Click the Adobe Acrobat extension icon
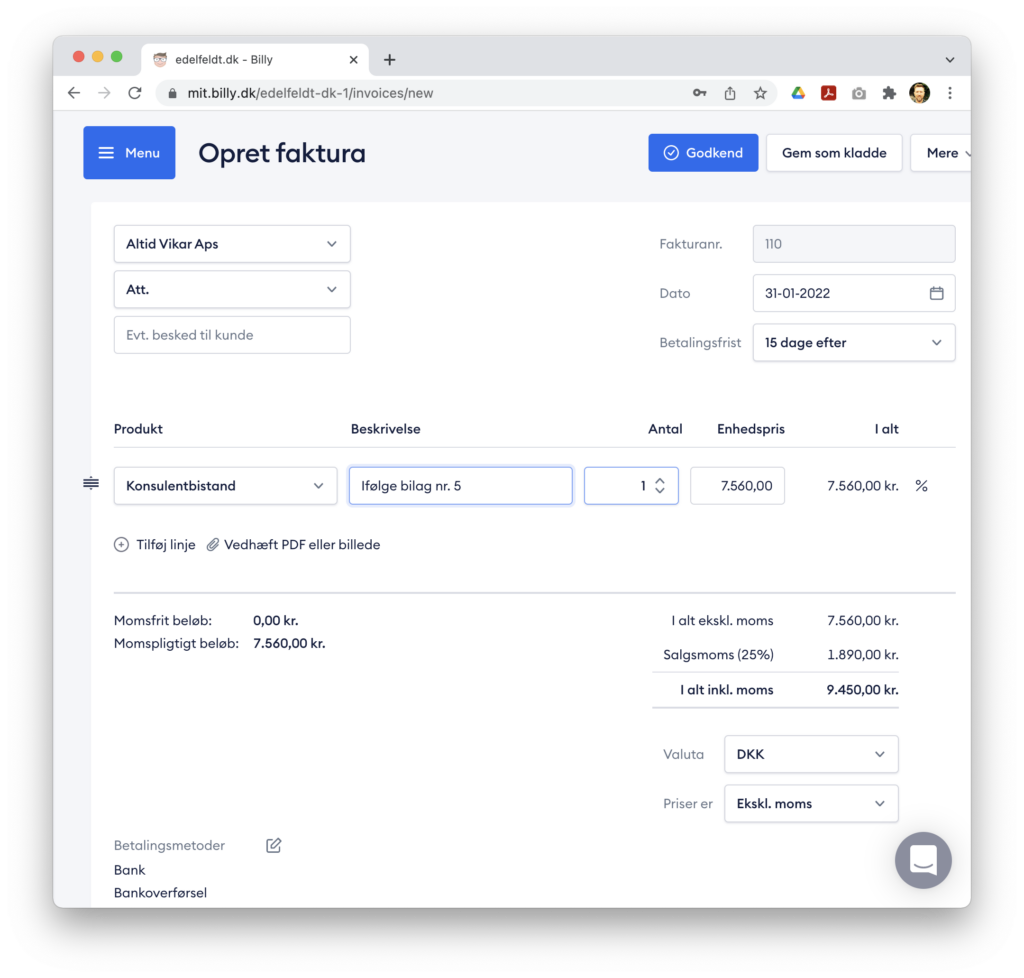 coord(829,93)
